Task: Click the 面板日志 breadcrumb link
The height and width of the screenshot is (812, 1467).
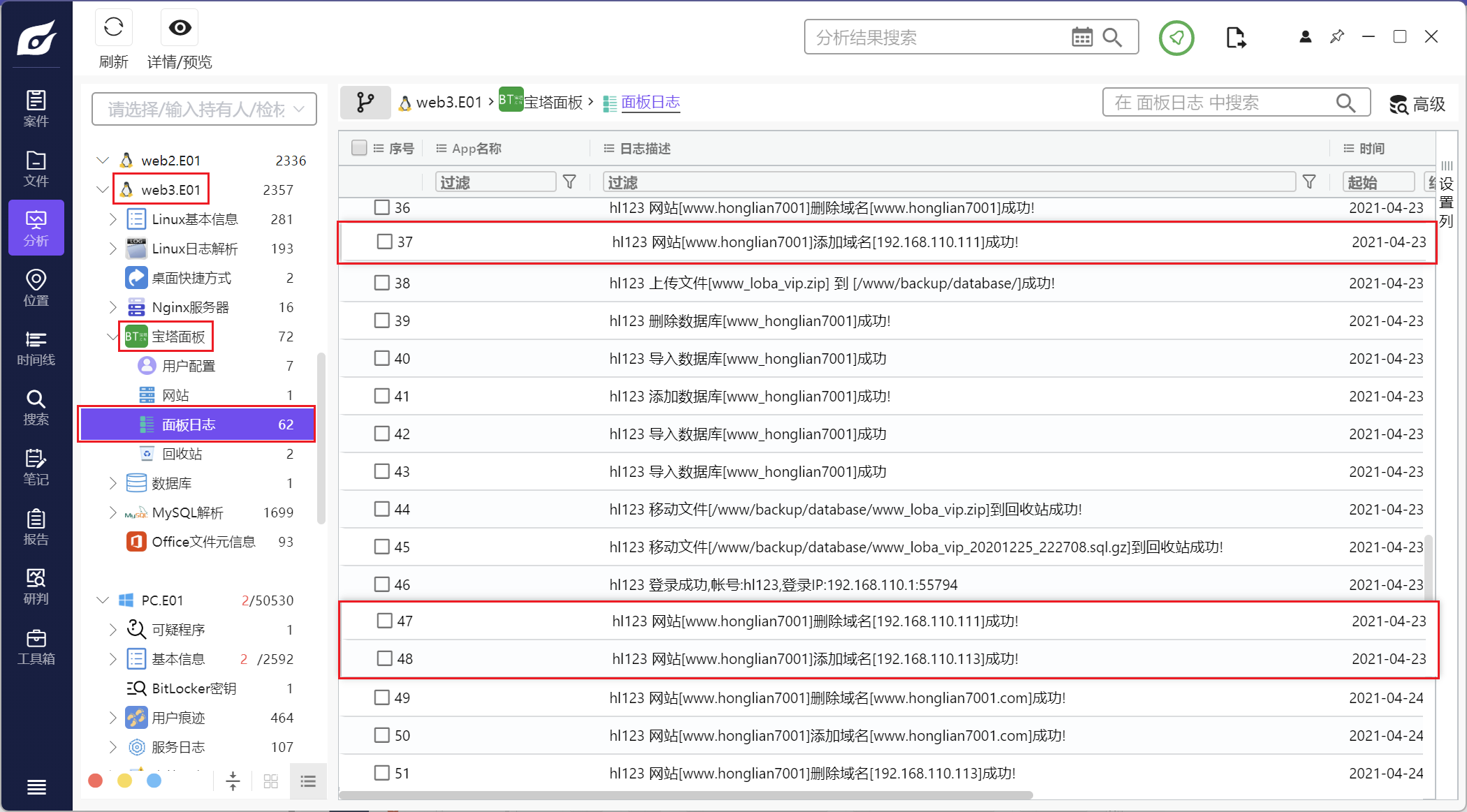Action: (x=650, y=103)
